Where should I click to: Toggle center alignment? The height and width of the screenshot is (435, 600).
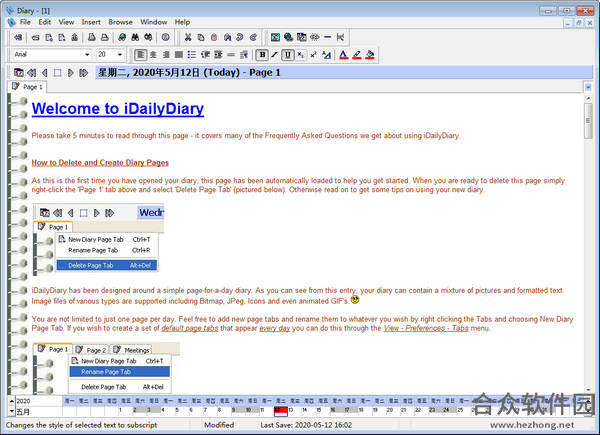coord(153,55)
